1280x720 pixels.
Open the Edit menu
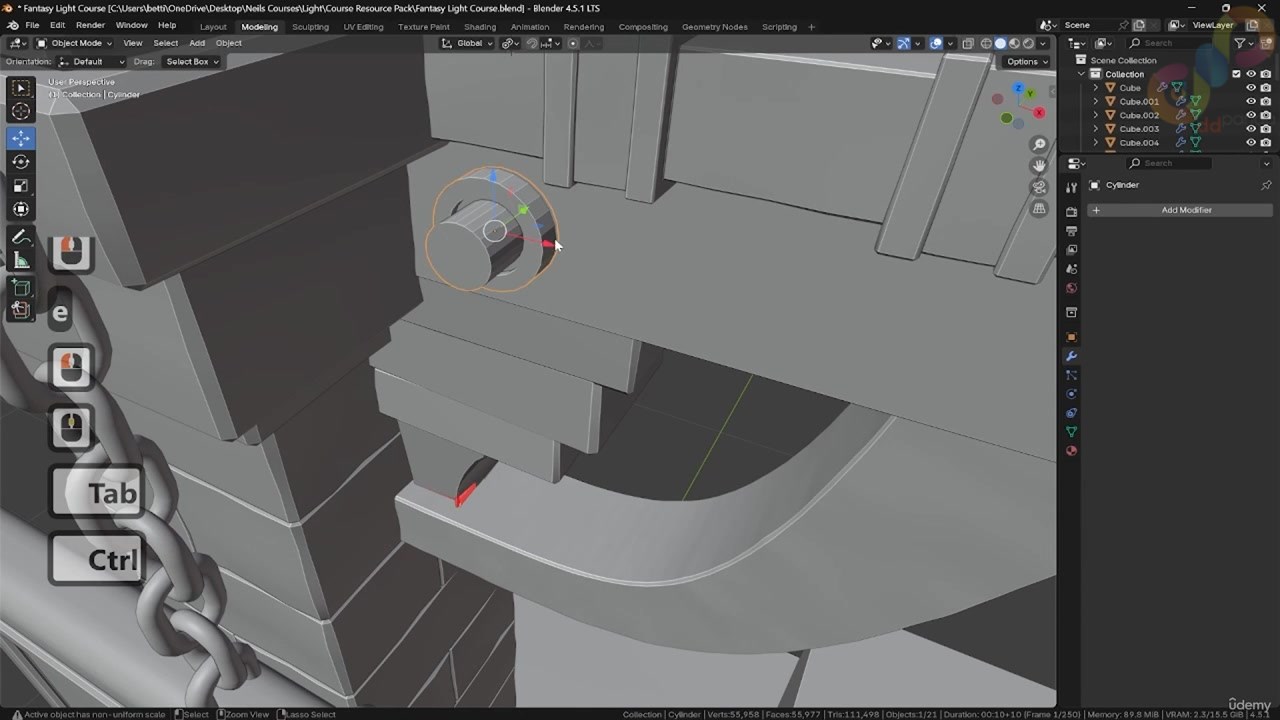tap(58, 25)
